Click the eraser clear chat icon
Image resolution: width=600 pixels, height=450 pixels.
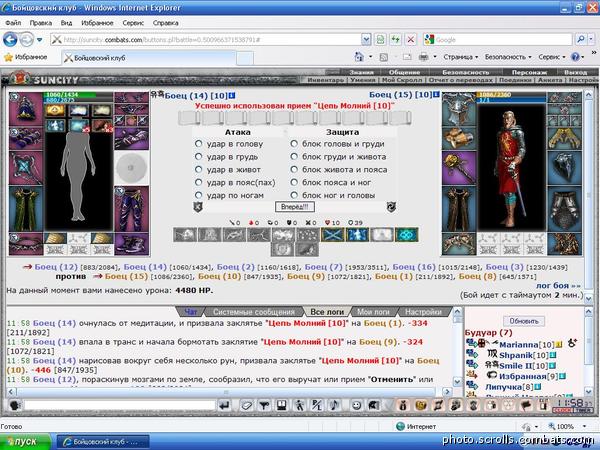tap(247, 405)
